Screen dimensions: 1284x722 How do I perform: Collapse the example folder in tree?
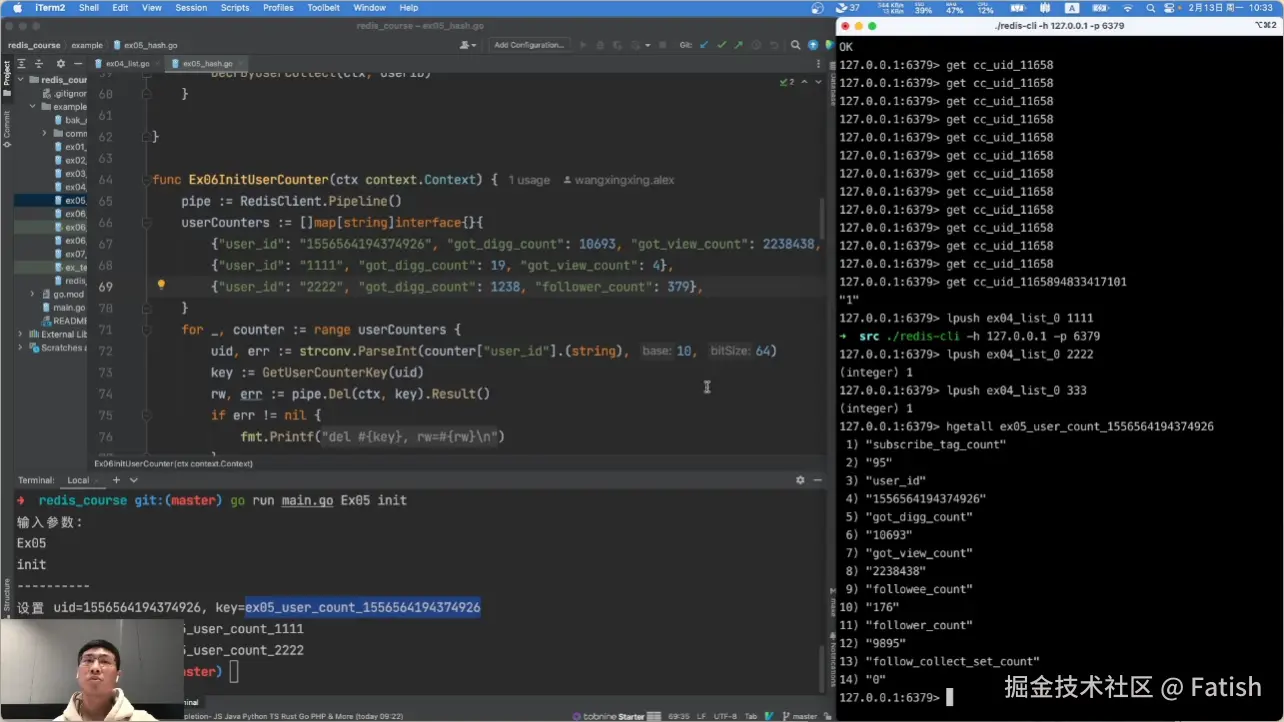click(33, 106)
